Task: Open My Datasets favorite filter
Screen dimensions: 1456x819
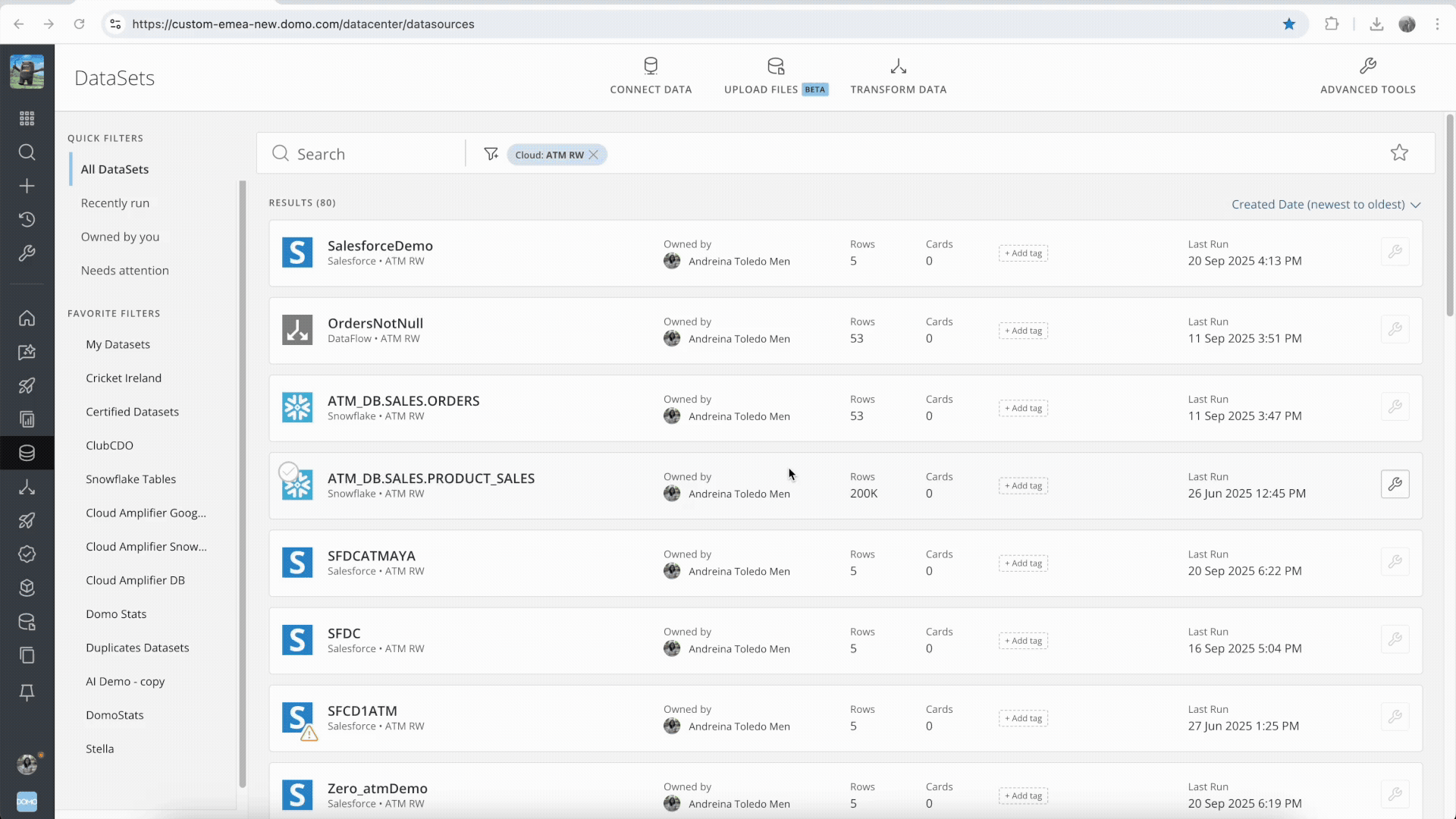Action: [118, 344]
